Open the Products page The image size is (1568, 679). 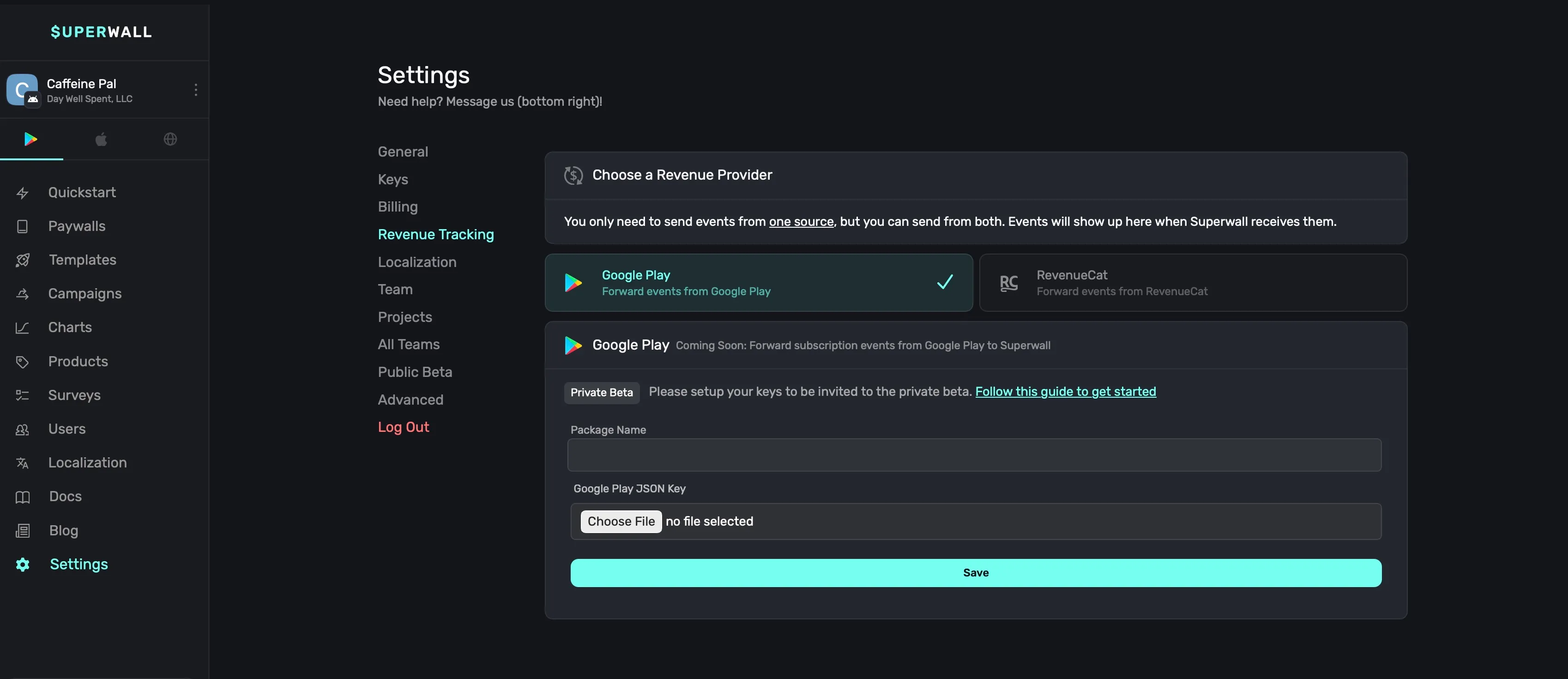pyautogui.click(x=78, y=361)
